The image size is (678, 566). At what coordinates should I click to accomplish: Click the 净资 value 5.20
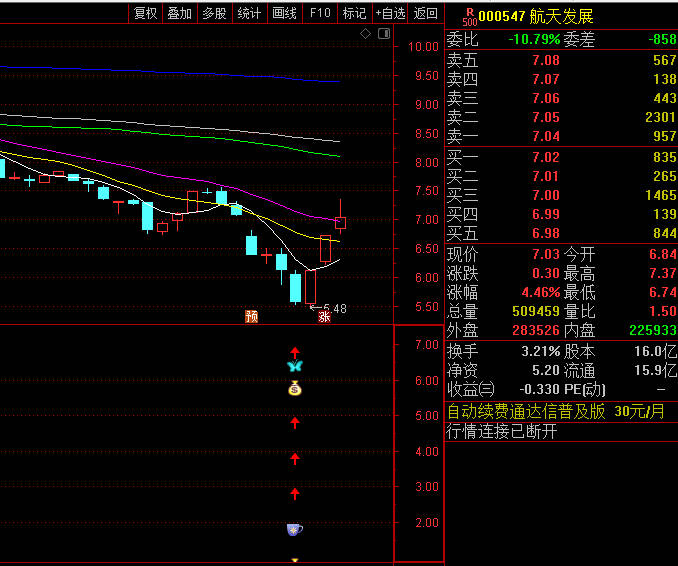[546, 370]
